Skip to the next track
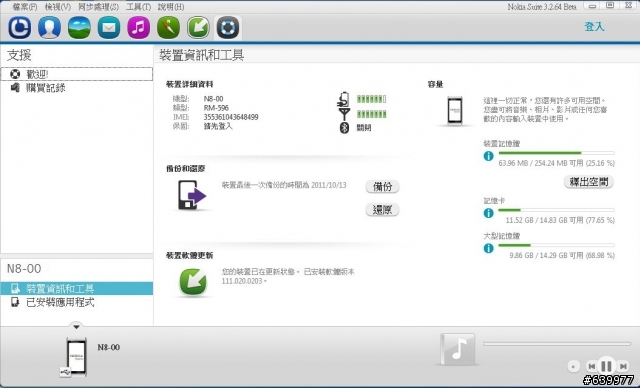The width and height of the screenshot is (640, 388). (x=623, y=366)
